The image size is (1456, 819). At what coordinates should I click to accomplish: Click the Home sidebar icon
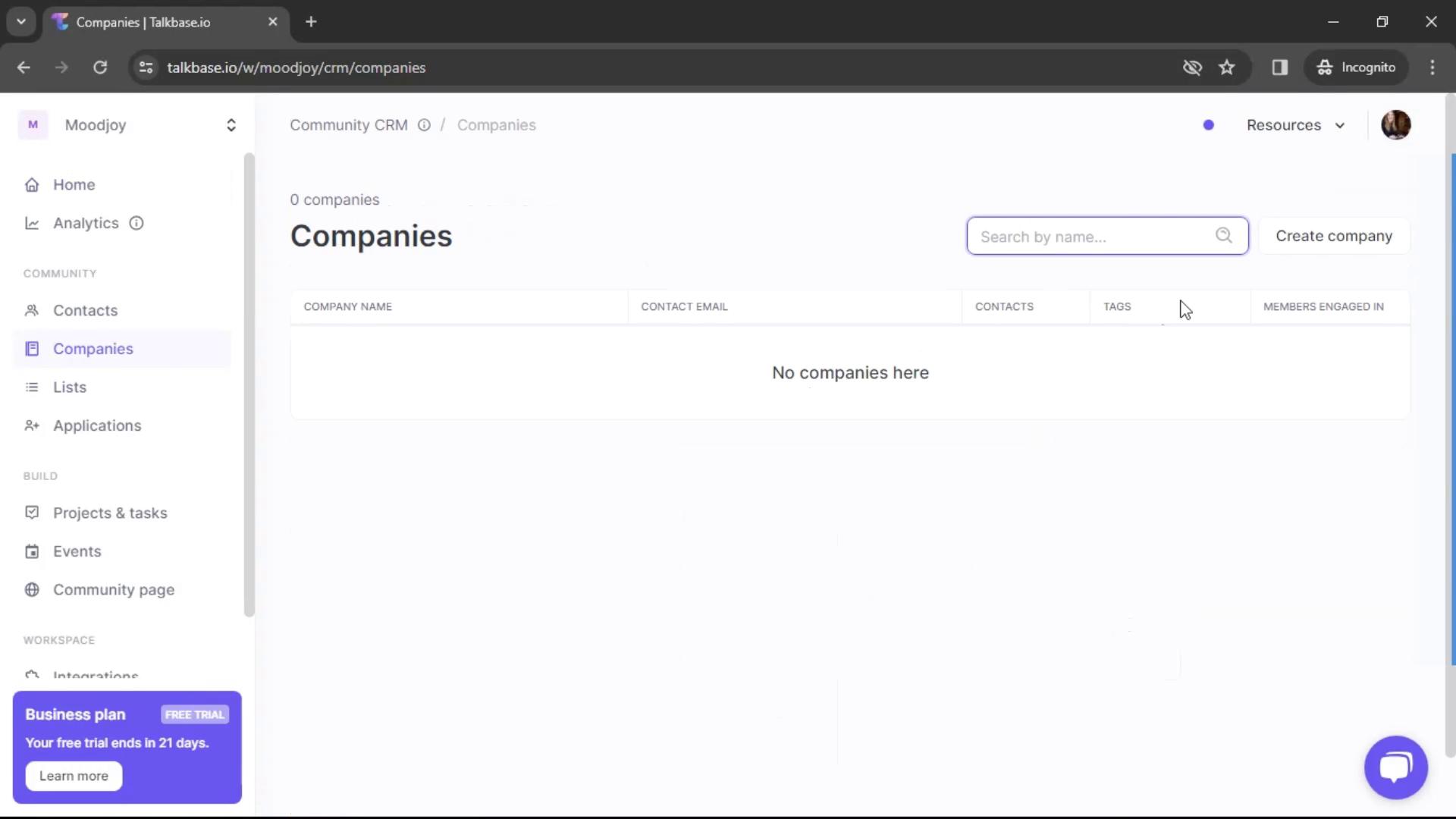(32, 184)
